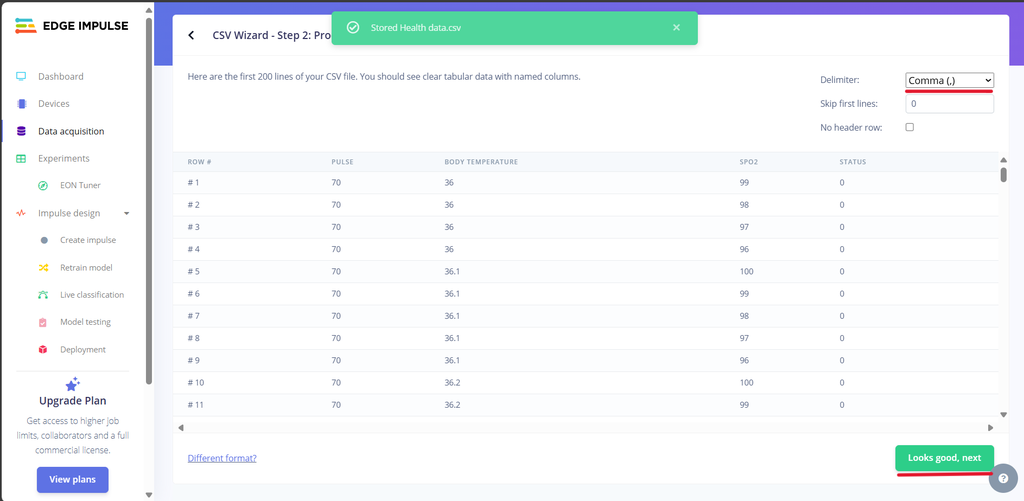Screen dimensions: 1024x501
Task: Click the Upgrade Plan star icon
Action: (x=72, y=384)
